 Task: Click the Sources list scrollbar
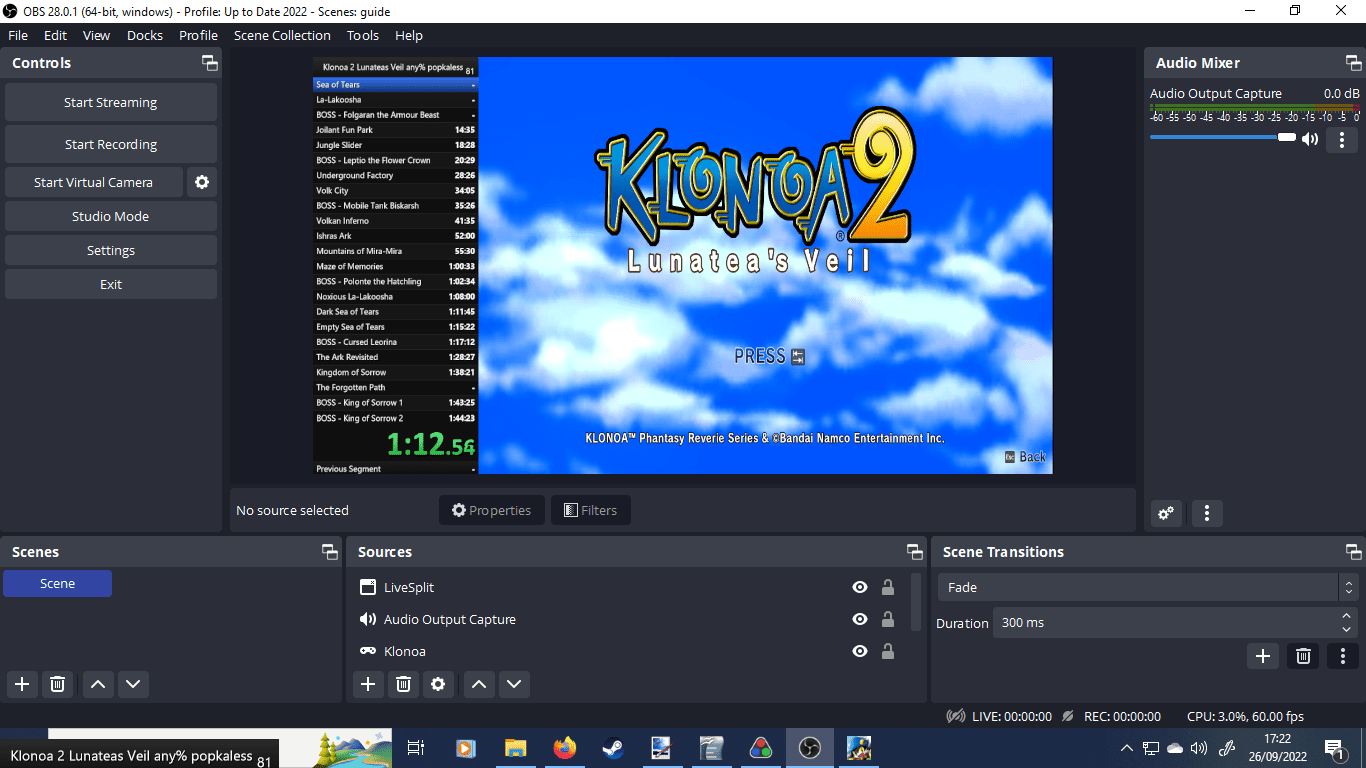pyautogui.click(x=917, y=601)
